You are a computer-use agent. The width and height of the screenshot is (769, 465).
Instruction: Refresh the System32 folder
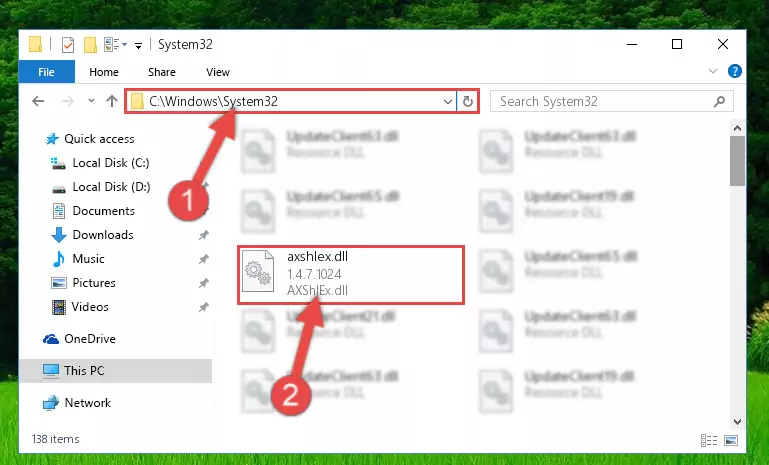468,102
